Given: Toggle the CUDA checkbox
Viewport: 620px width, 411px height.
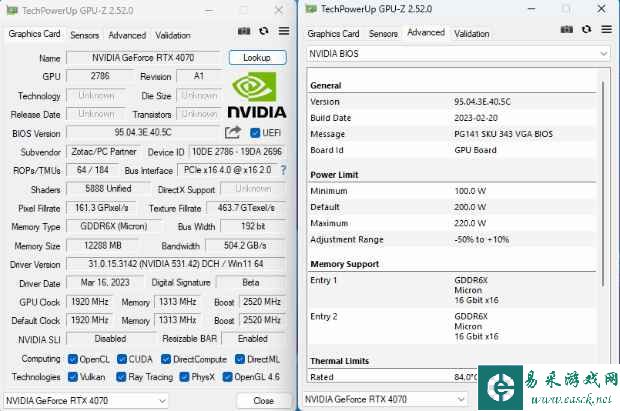Looking at the screenshot, I should [122, 359].
